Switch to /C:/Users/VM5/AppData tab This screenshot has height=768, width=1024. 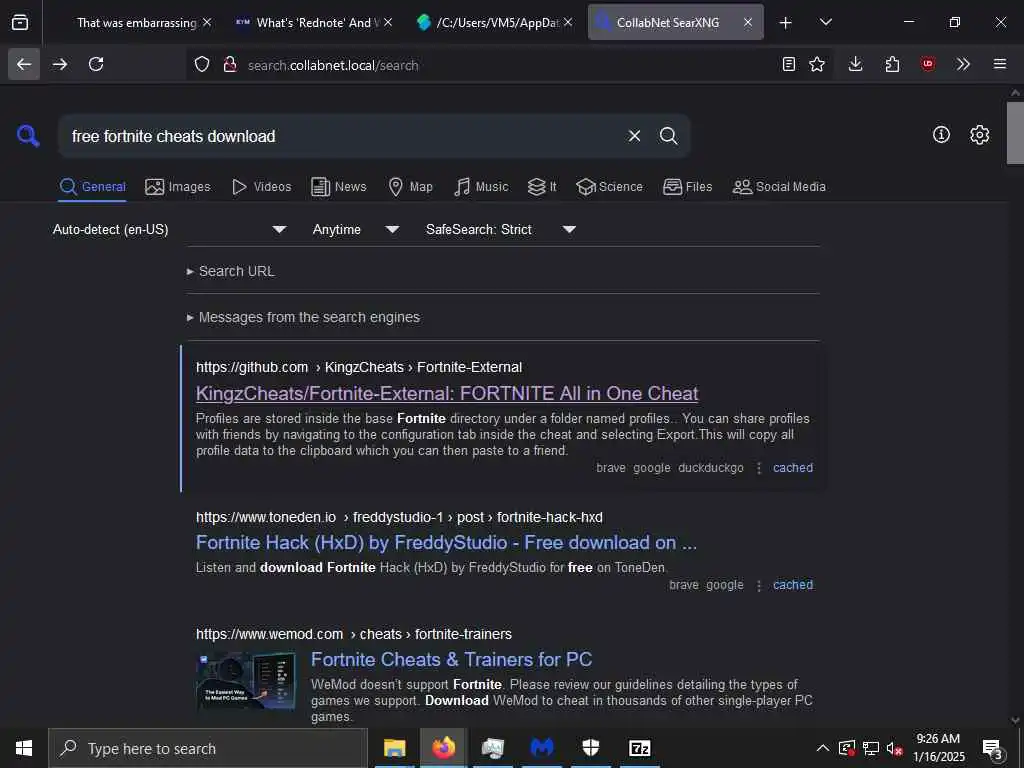coord(497,23)
